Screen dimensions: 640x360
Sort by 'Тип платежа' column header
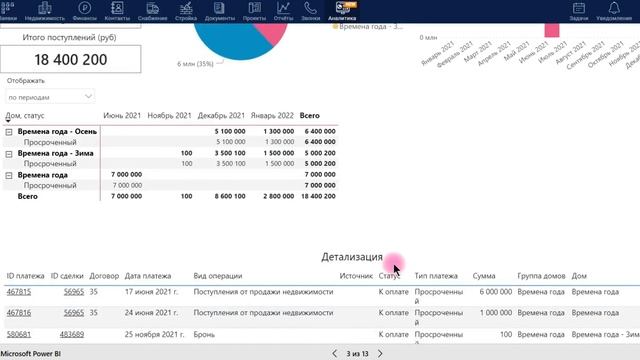pyautogui.click(x=436, y=276)
